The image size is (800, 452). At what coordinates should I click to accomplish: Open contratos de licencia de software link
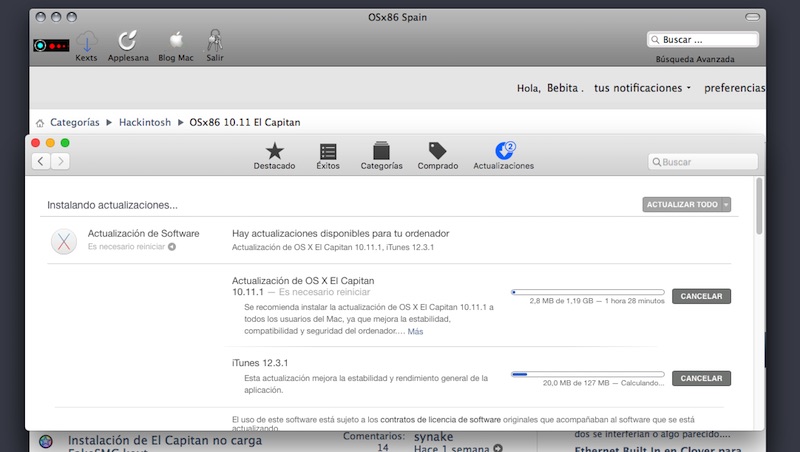pyautogui.click(x=440, y=420)
